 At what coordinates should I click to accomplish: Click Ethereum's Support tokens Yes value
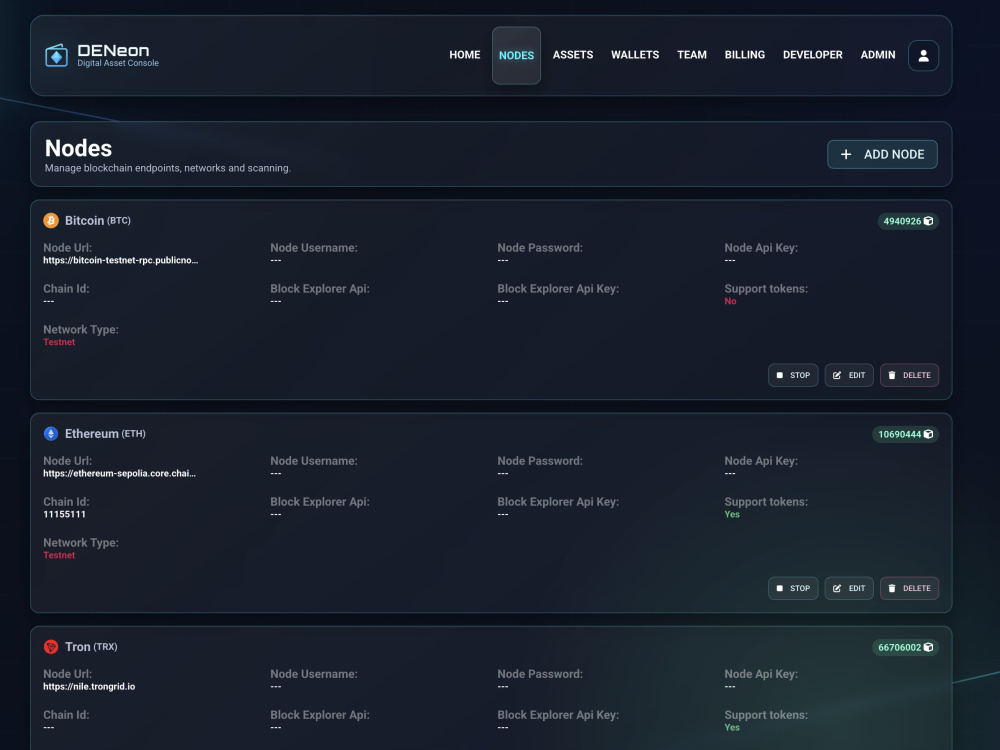(x=732, y=515)
